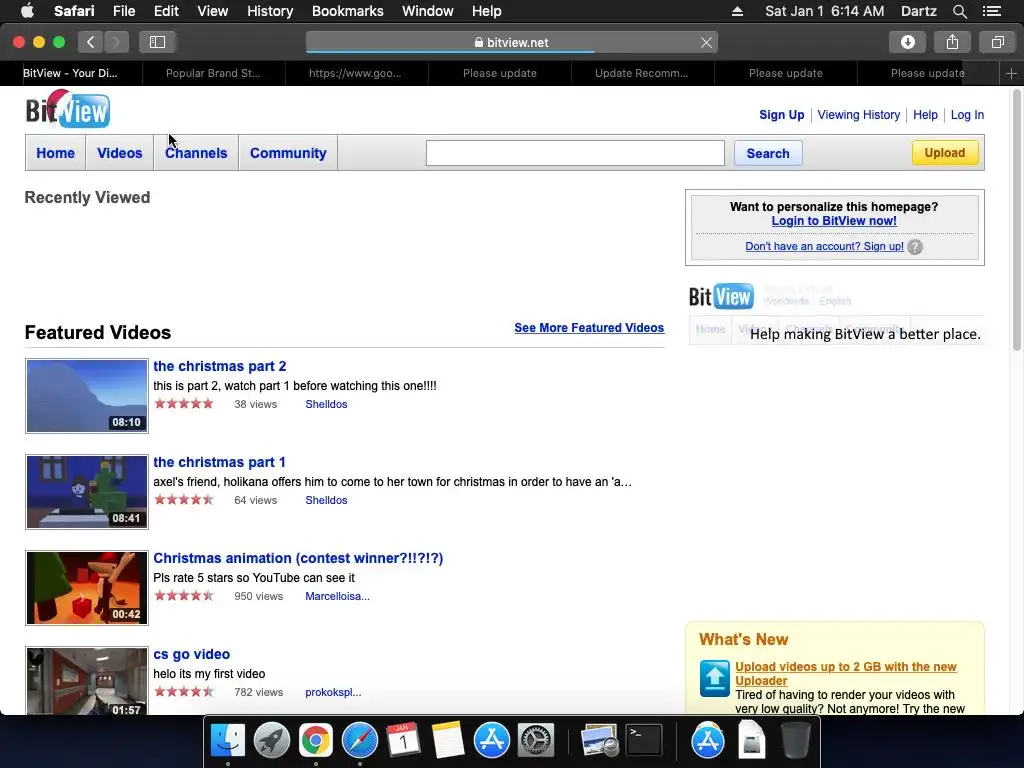Screen dimensions: 1024x768
Task: Click Don't have an account? Sign up!
Action: click(x=824, y=246)
